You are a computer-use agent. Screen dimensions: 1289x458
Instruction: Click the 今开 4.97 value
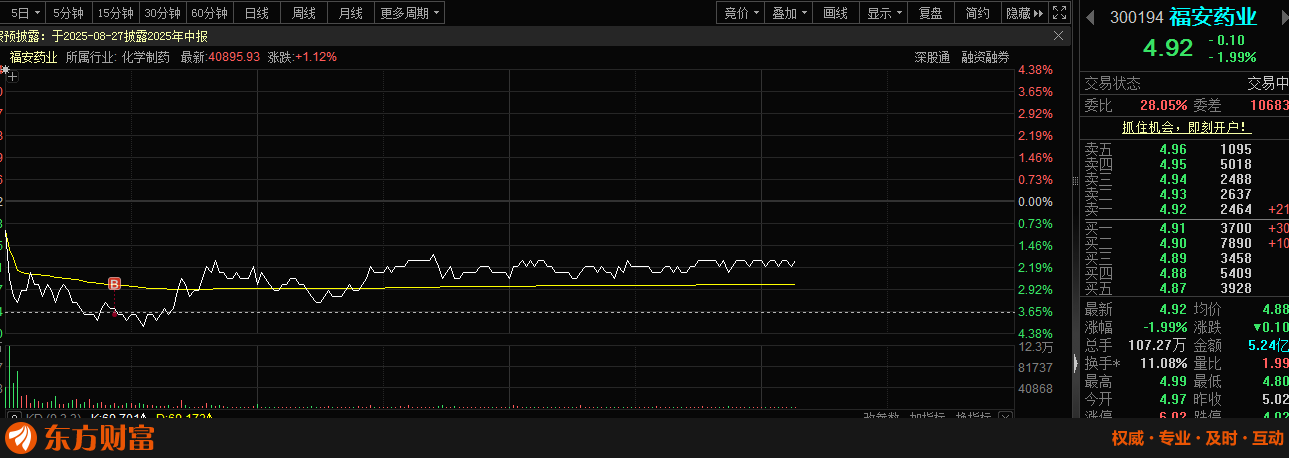(x=1173, y=400)
